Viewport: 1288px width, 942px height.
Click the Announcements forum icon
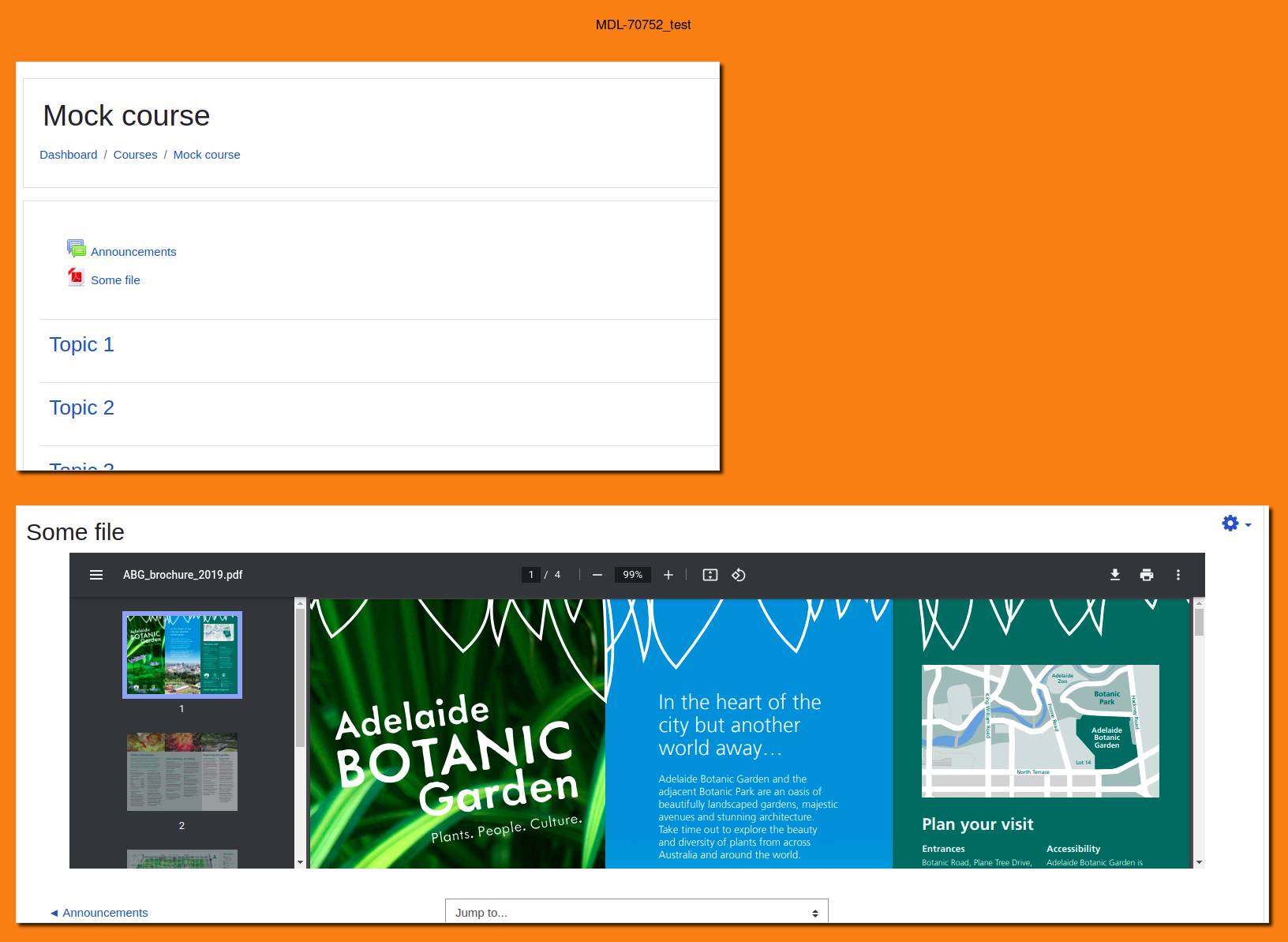pyautogui.click(x=76, y=249)
